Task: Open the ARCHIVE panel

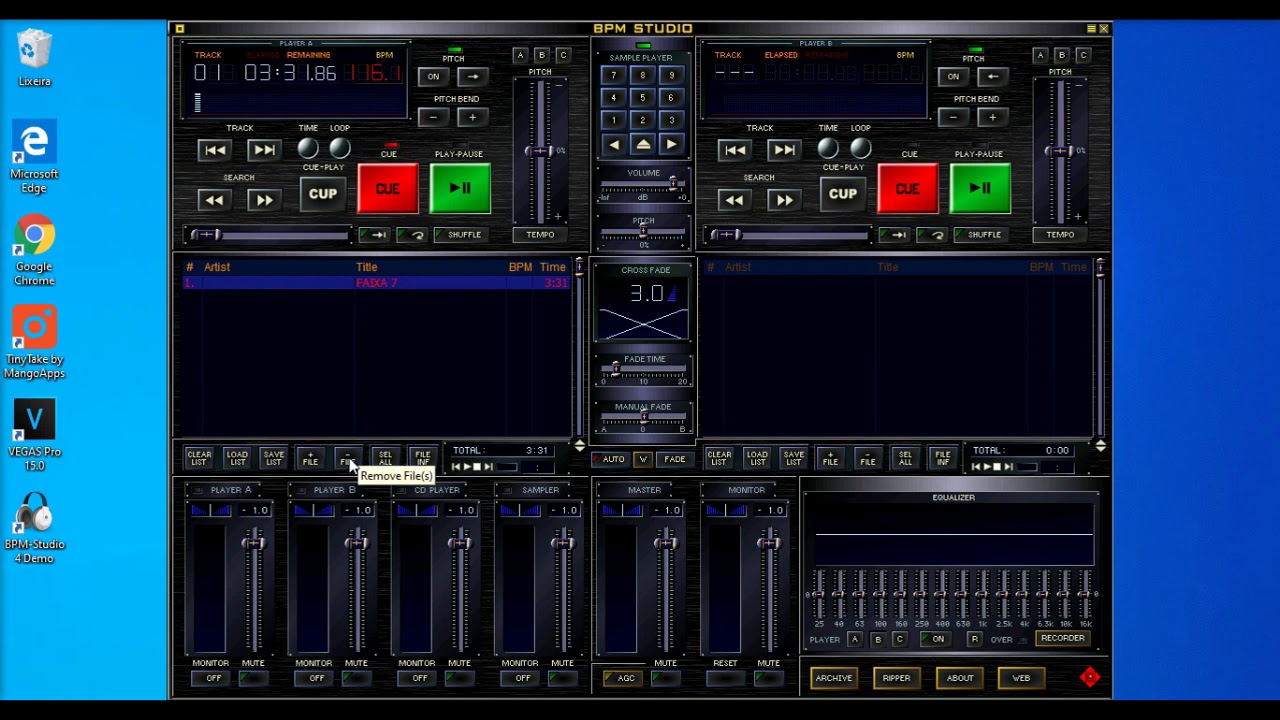Action: pos(833,679)
